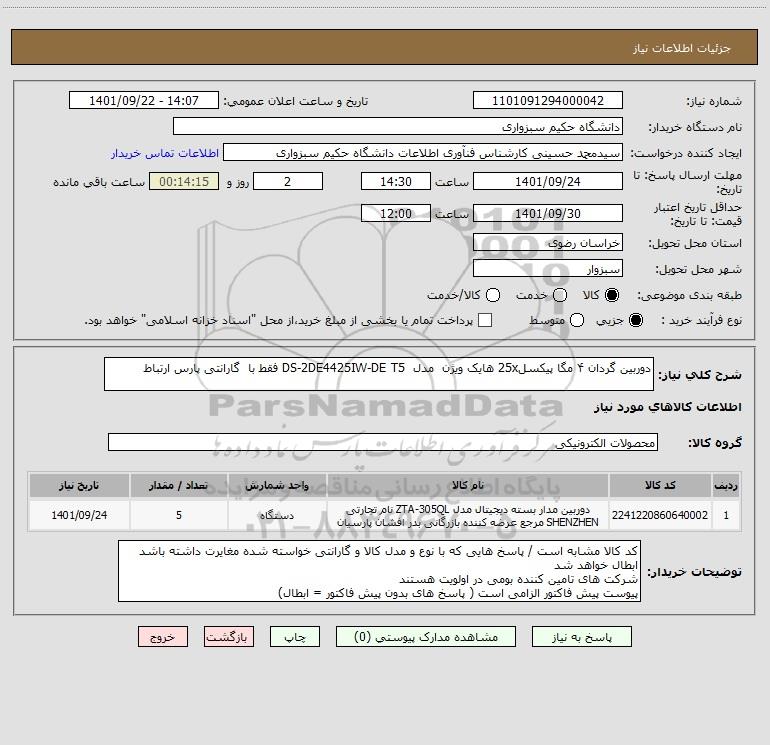Click the price validity date 1401/09/30 field
The width and height of the screenshot is (770, 745).
pos(548,213)
